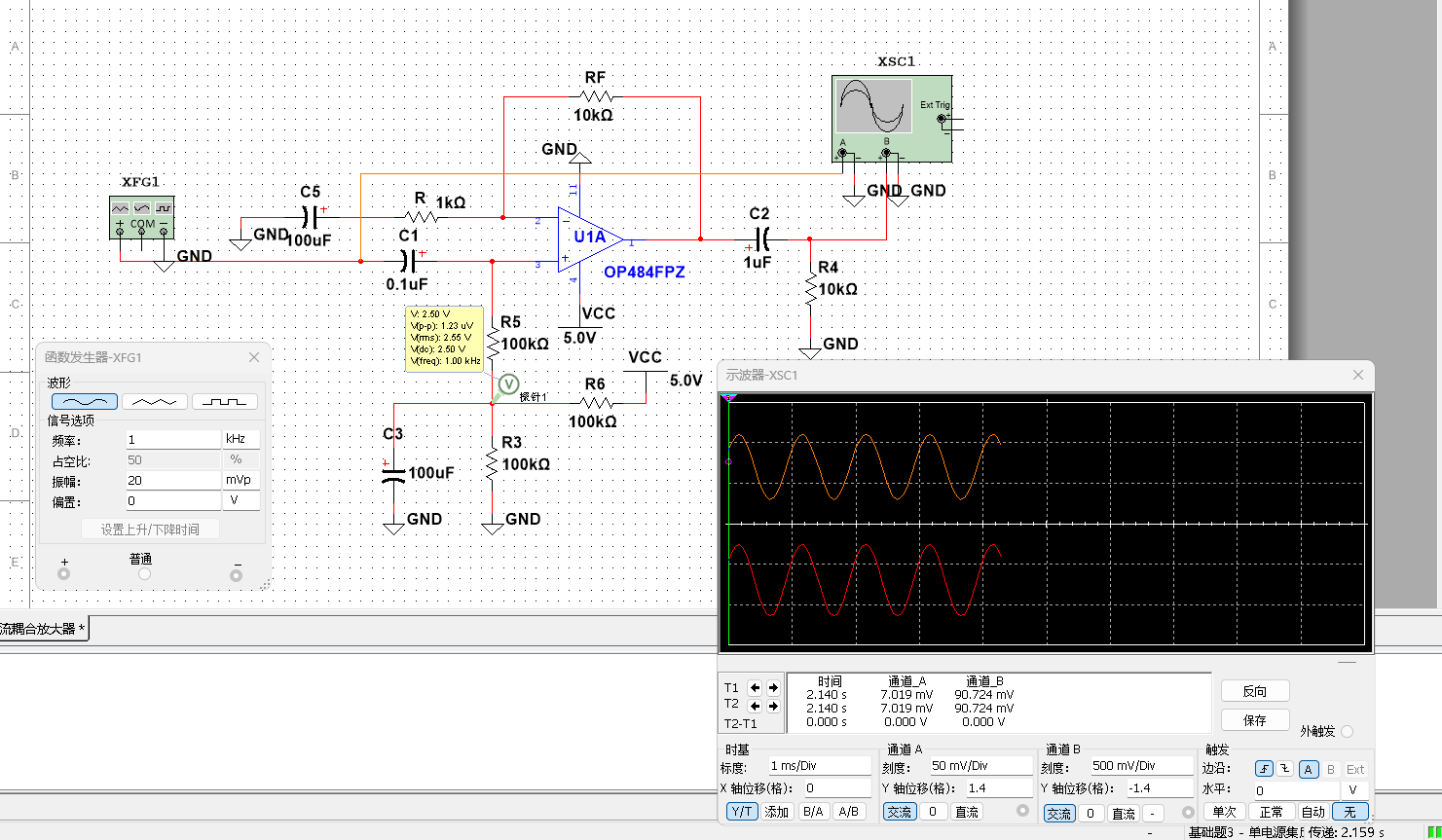Click the 保存 (Save) button
Image resolution: width=1442 pixels, height=840 pixels.
1255,720
